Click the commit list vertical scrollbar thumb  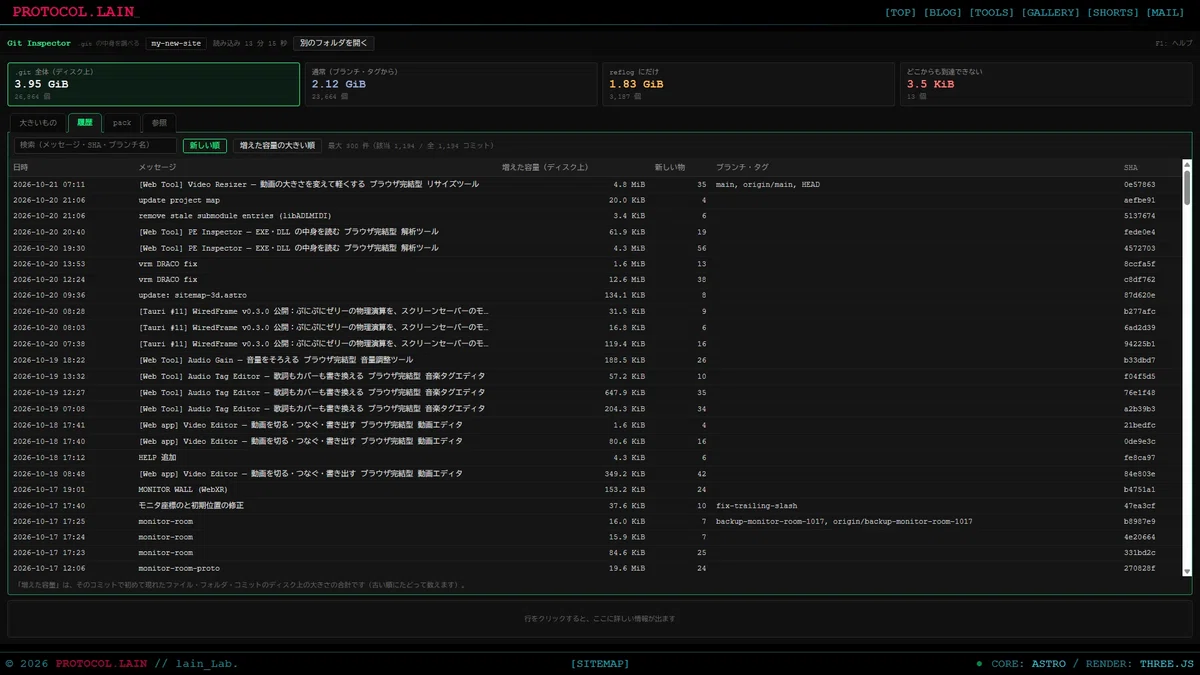1187,187
